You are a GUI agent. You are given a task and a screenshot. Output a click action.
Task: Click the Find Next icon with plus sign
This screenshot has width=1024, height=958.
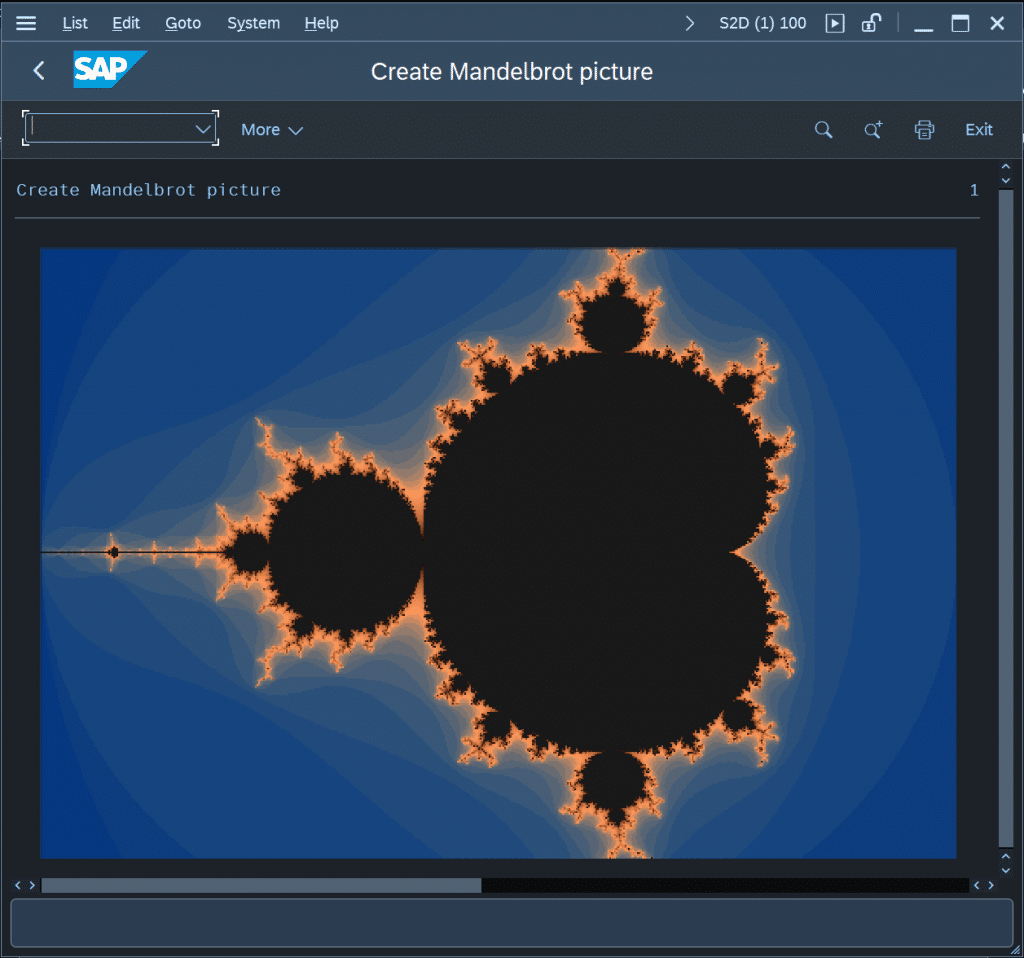[x=872, y=129]
